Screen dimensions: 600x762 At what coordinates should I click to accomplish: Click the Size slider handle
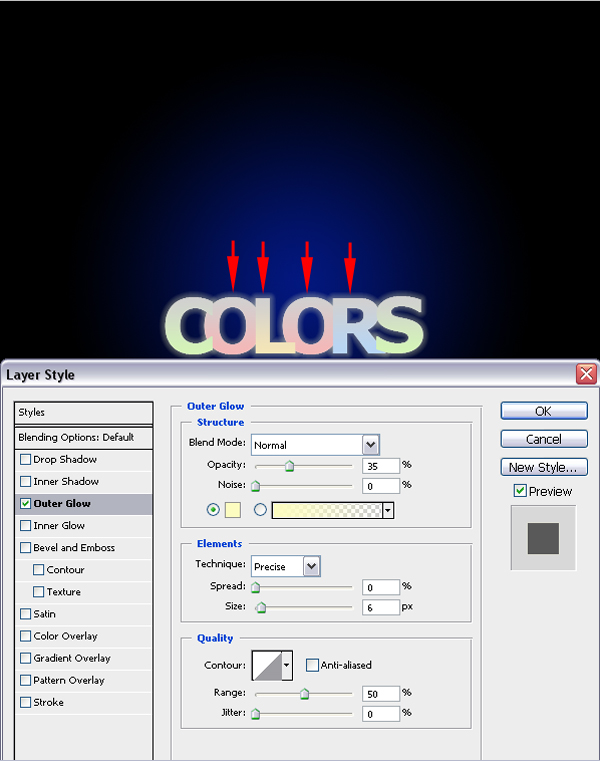tap(261, 607)
